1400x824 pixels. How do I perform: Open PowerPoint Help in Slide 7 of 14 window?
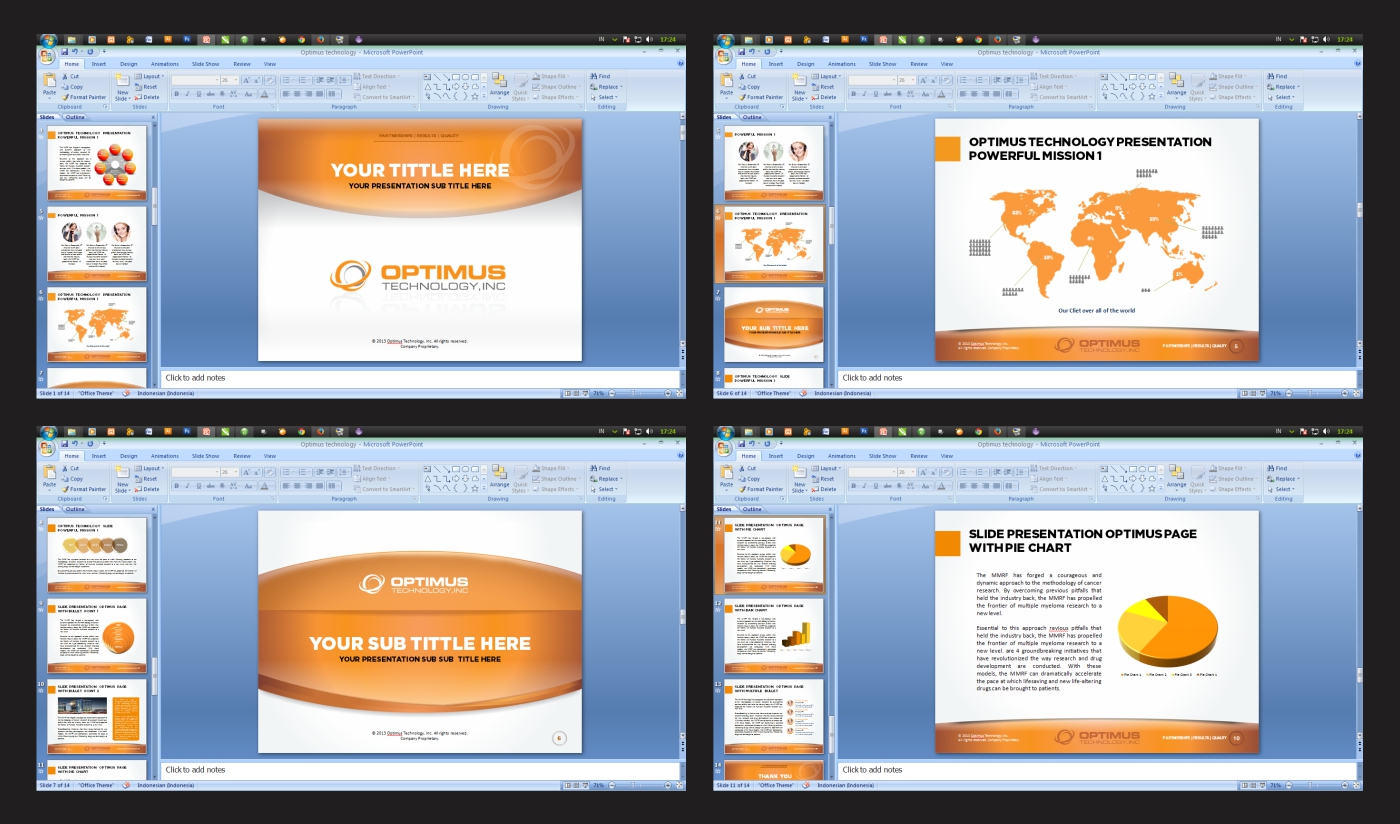[681, 455]
